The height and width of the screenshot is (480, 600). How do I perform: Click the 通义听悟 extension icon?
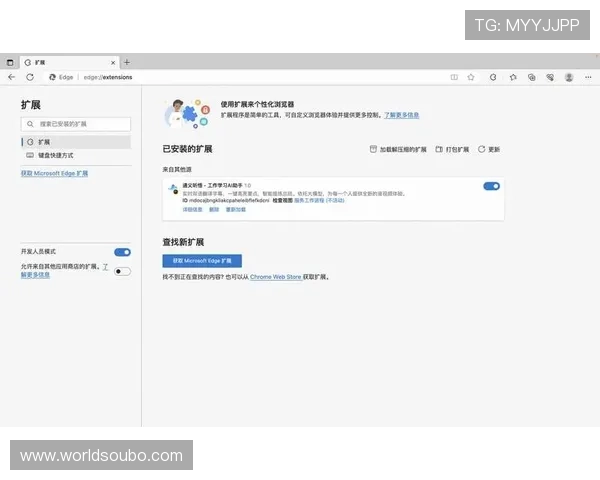[173, 188]
